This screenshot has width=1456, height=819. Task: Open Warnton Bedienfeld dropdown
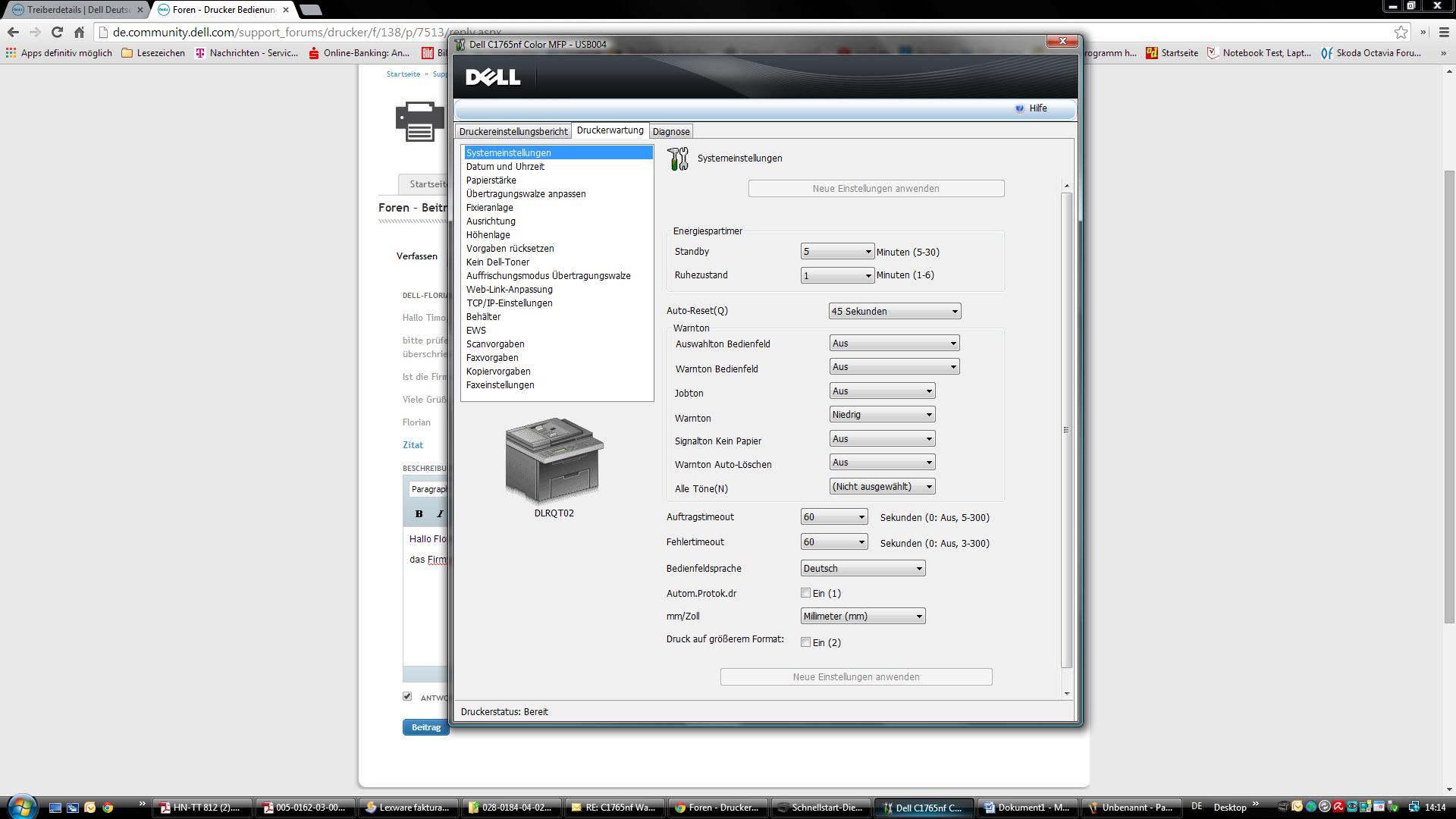[894, 367]
